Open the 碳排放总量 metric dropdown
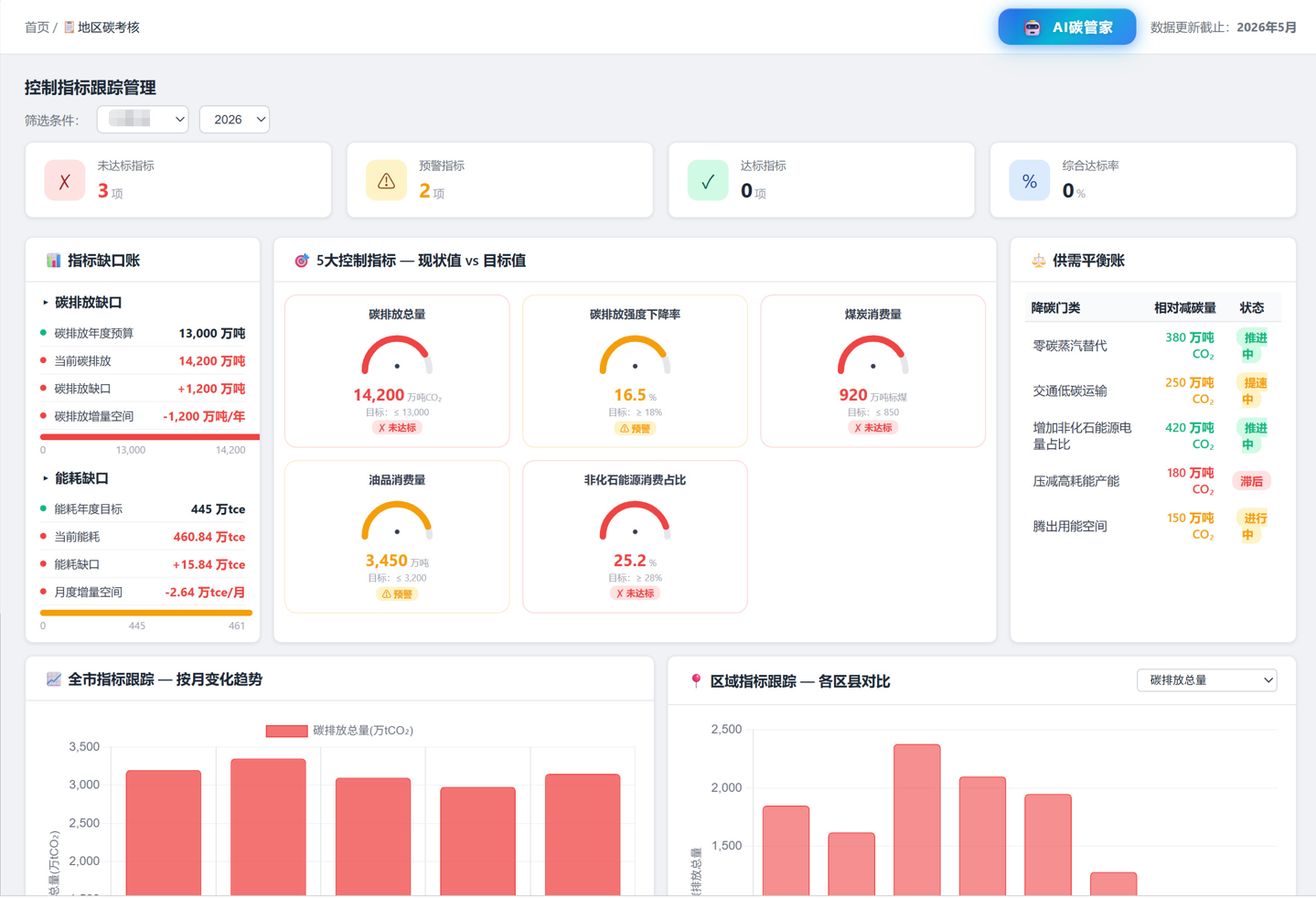 point(1206,680)
